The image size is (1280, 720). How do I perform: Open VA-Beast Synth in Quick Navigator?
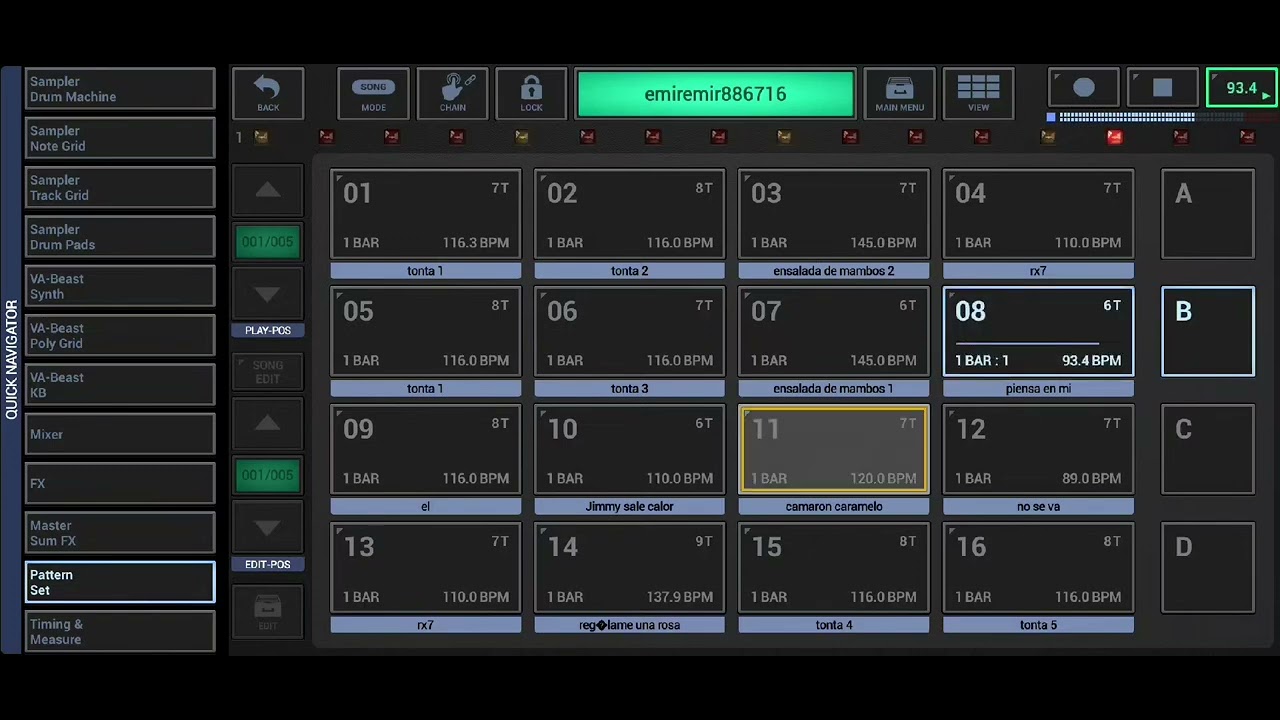[x=120, y=286]
